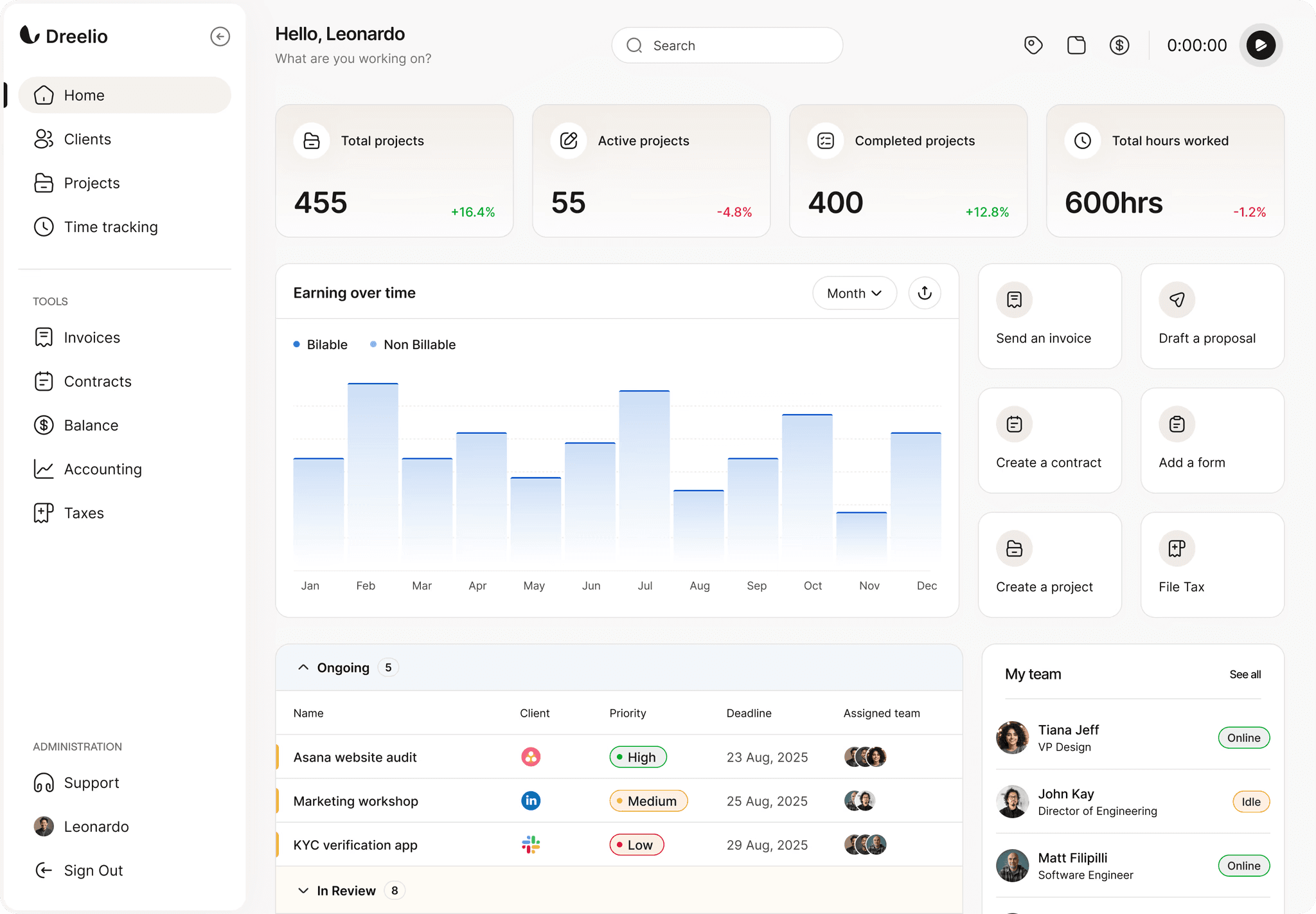Open the Month interval dropdown
Viewport: 1316px width, 914px height.
(854, 293)
